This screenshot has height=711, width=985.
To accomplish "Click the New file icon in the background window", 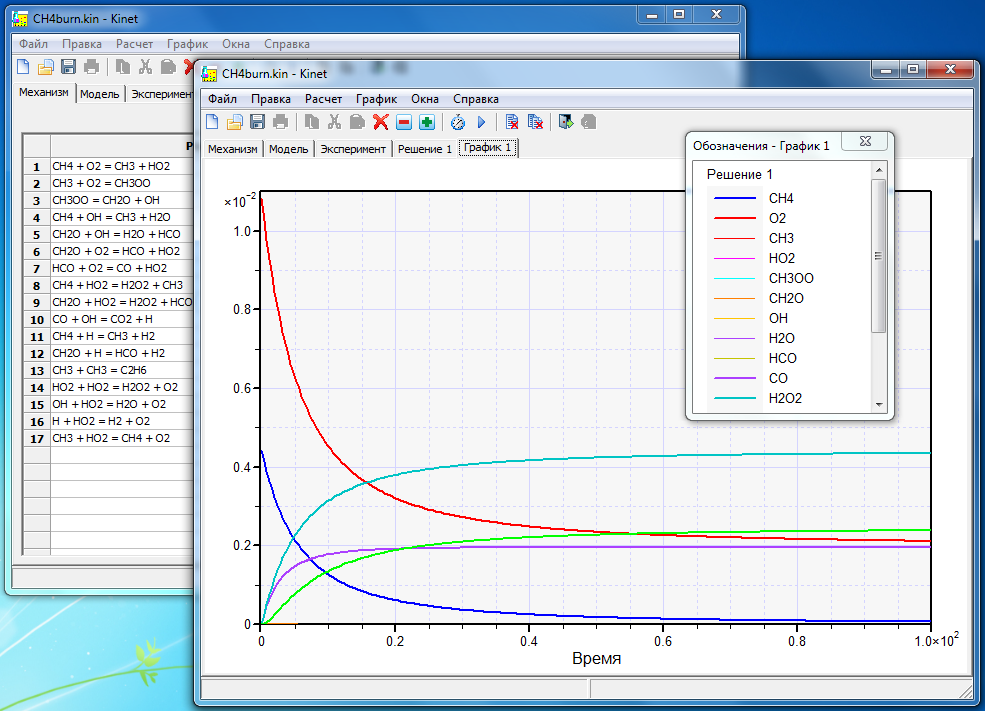I will (23, 67).
